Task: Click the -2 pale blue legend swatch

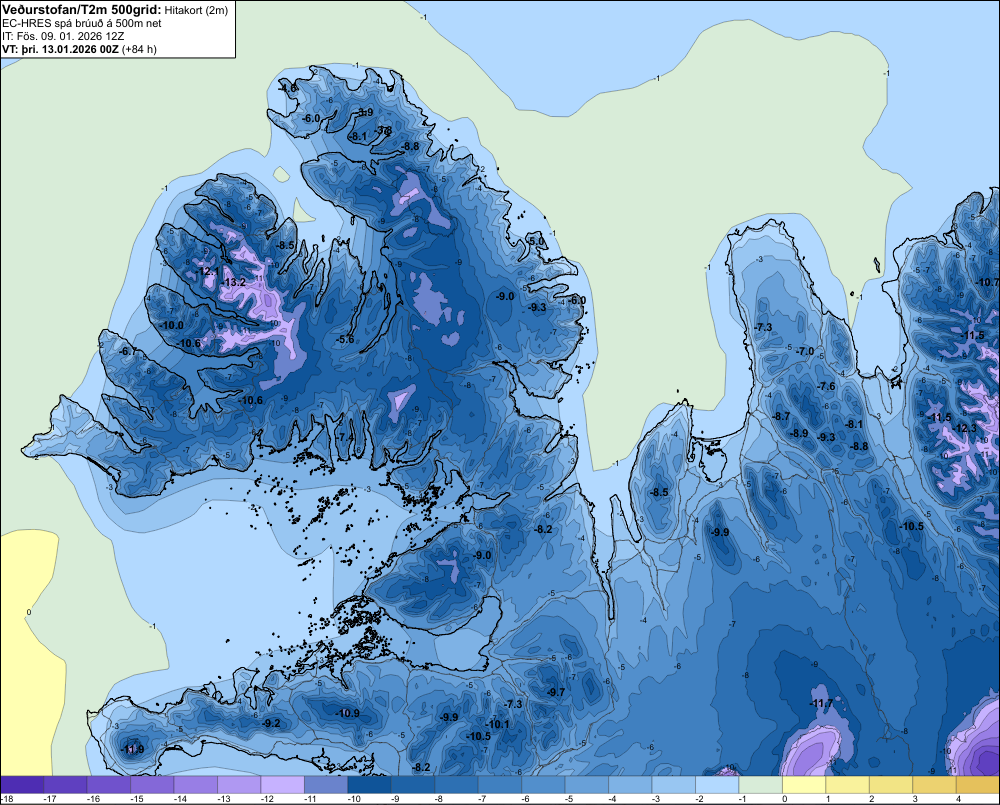Action: (716, 785)
